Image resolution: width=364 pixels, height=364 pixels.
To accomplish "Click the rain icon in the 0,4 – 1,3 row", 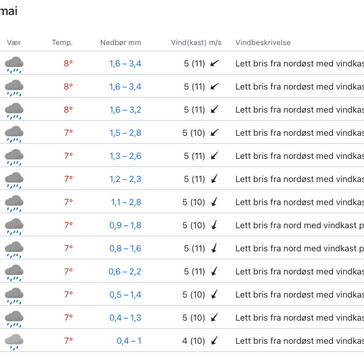I will pos(14,319).
